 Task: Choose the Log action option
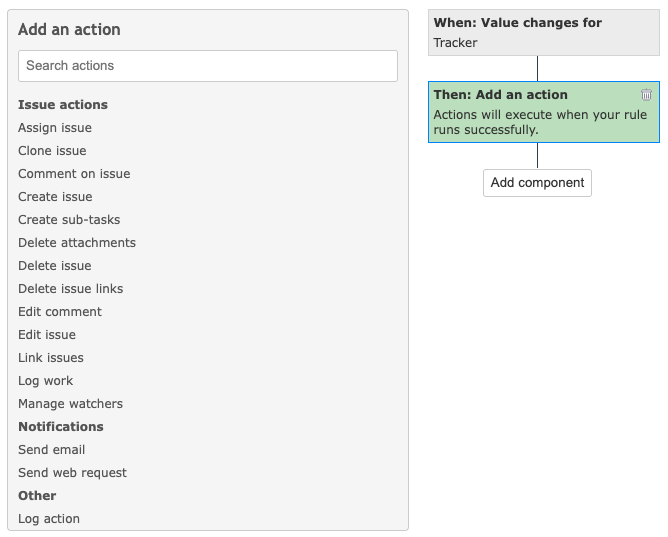coord(49,519)
